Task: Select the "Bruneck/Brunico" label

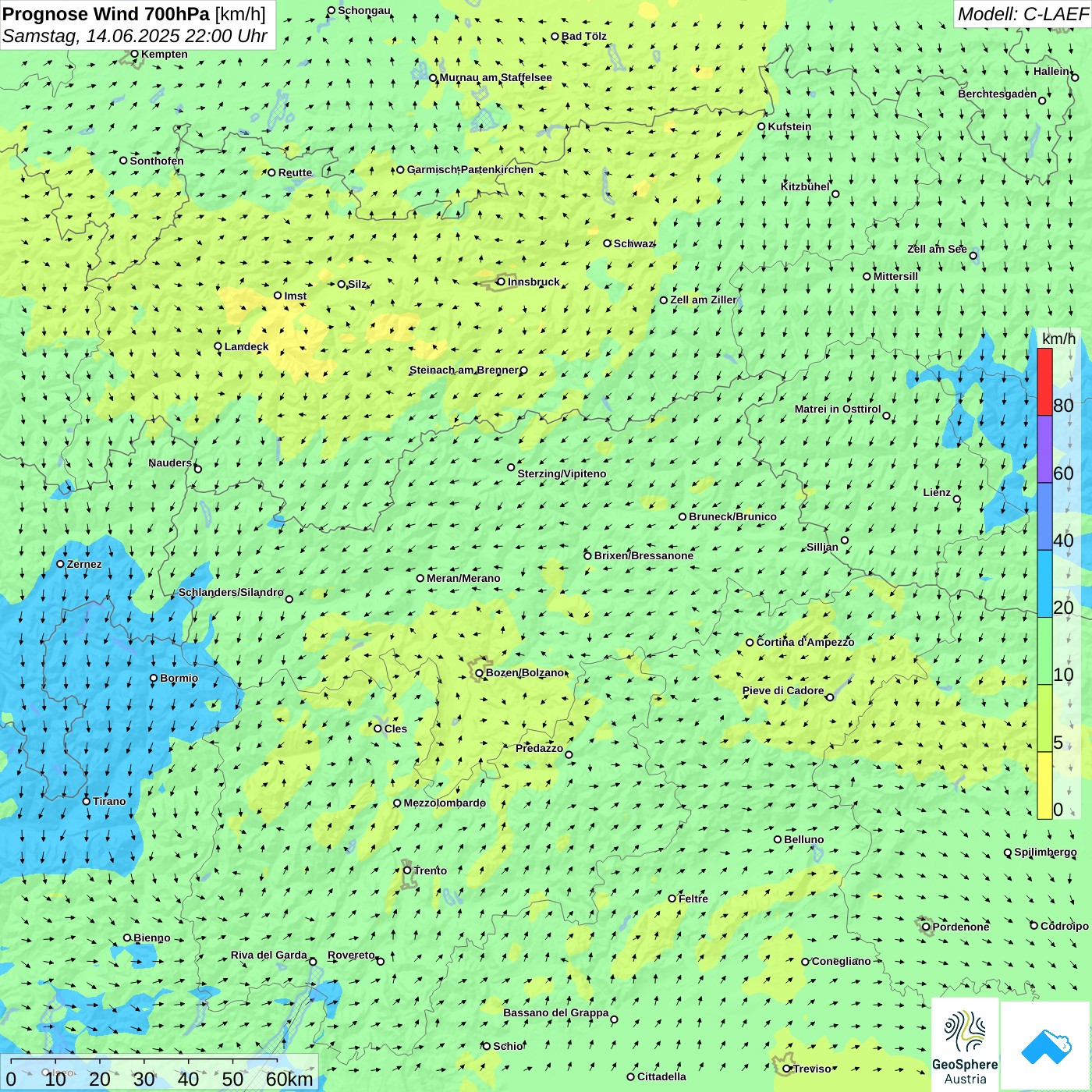Action: 732,516
